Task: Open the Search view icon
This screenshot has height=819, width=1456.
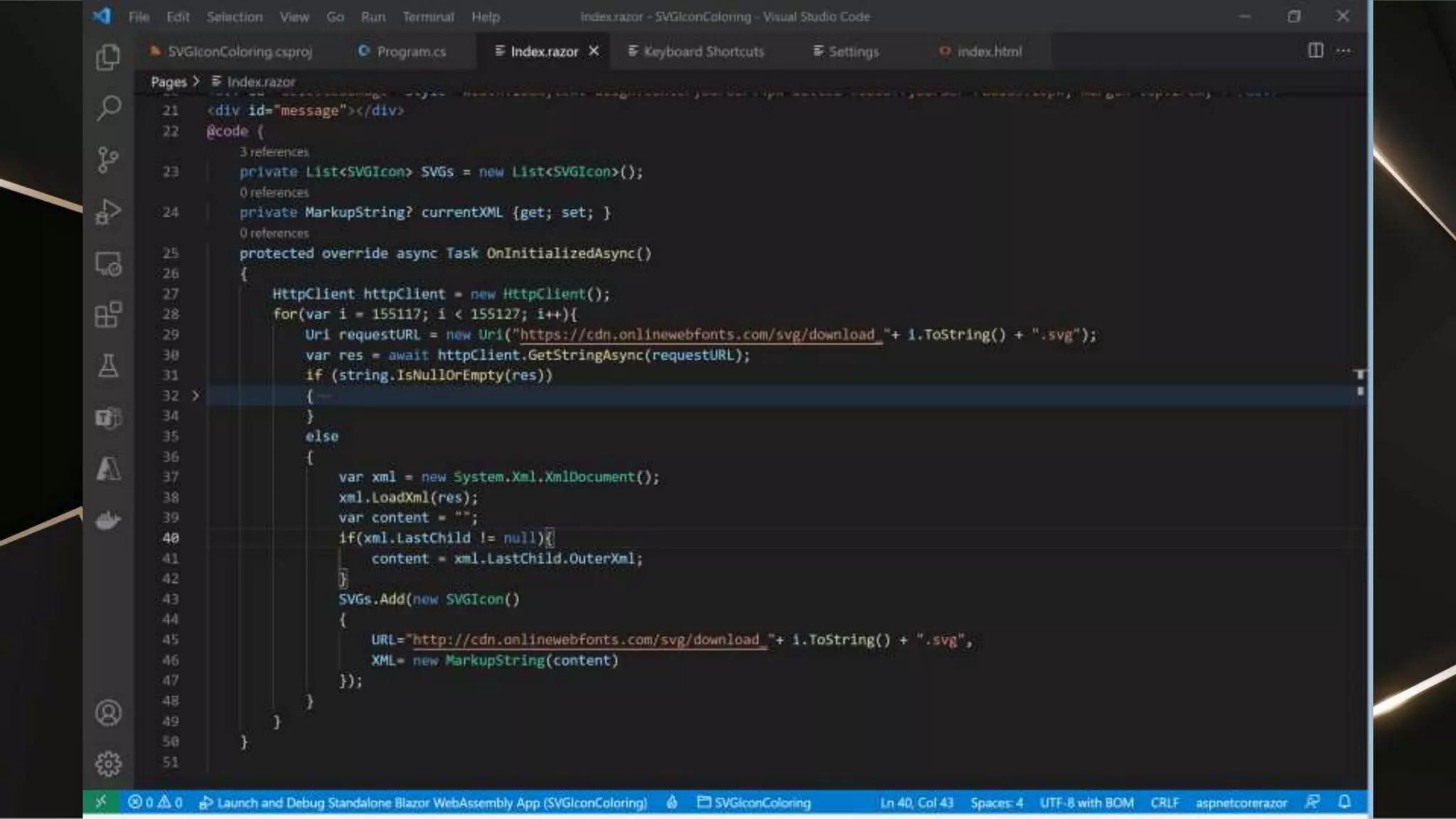Action: [108, 108]
